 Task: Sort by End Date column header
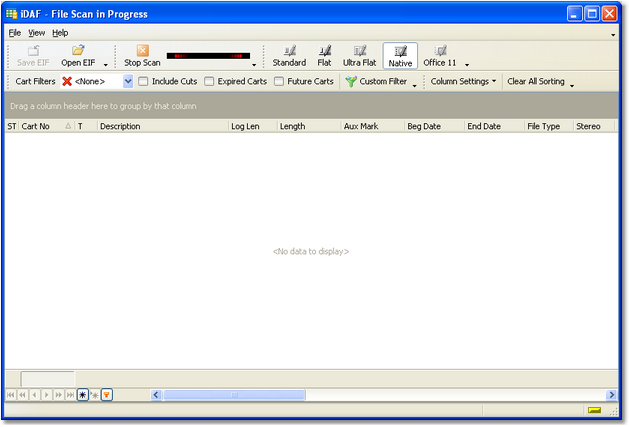pos(494,126)
